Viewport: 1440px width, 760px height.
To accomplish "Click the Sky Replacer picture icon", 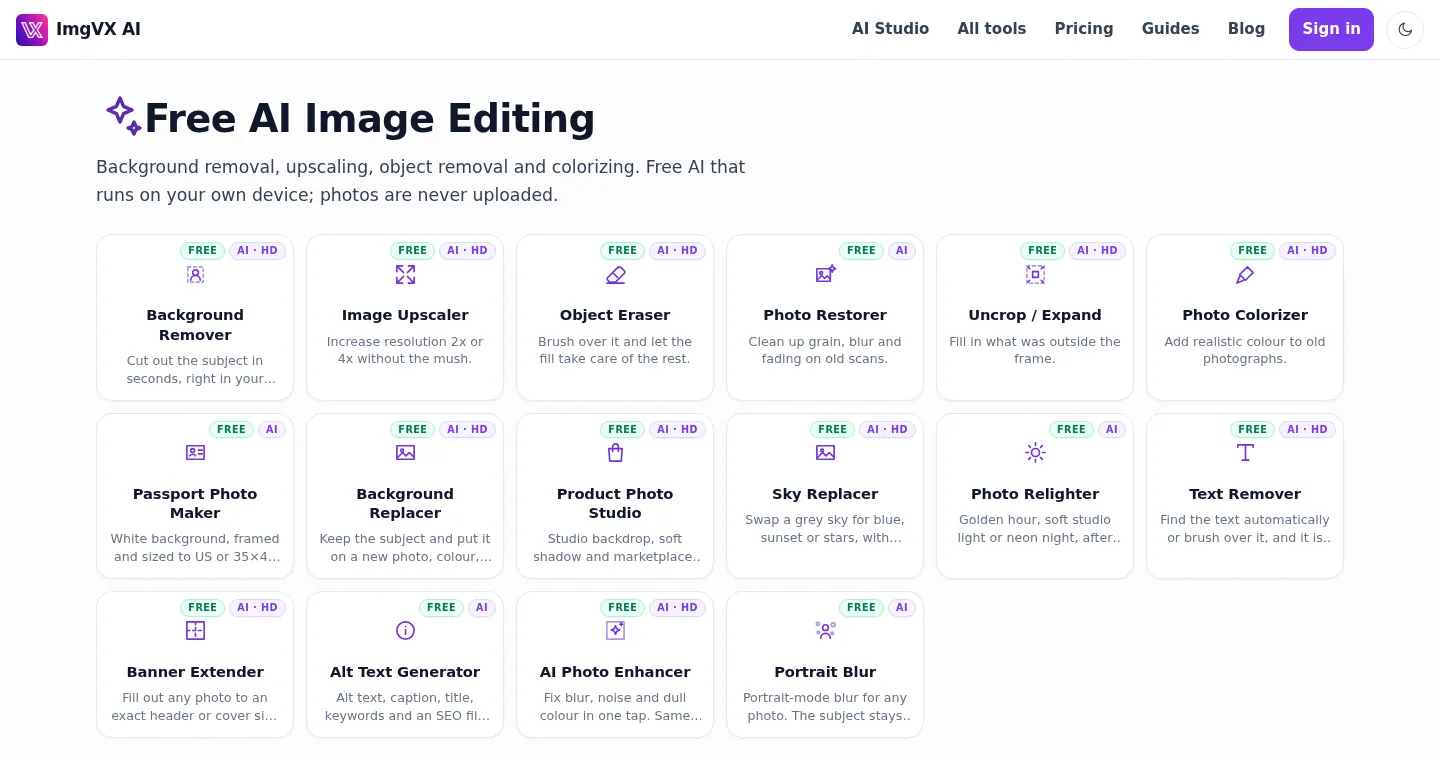I will 825,452.
